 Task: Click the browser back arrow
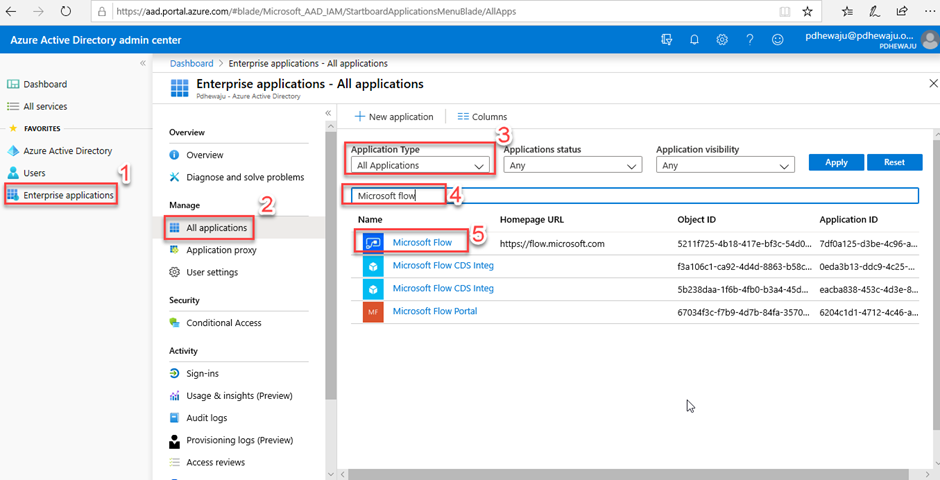click(11, 11)
